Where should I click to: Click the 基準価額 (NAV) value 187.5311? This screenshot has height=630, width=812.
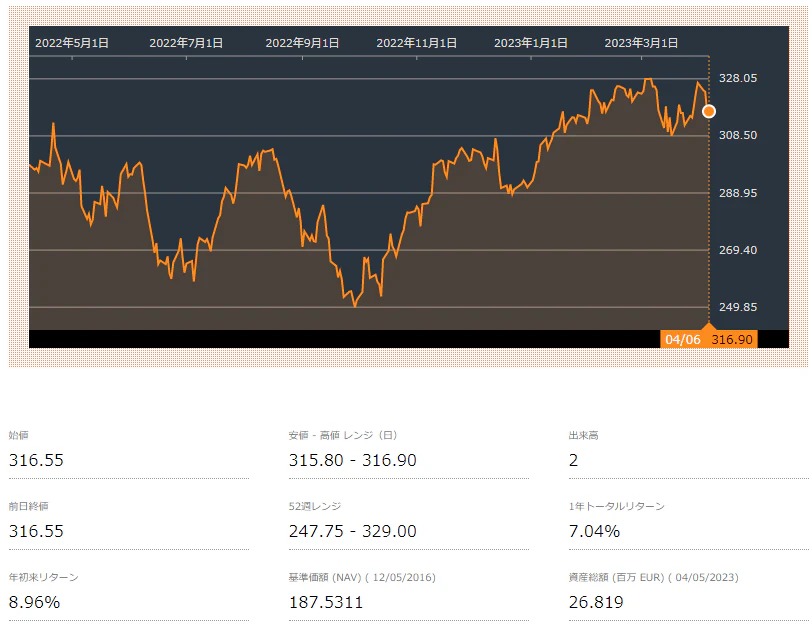pyautogui.click(x=325, y=602)
